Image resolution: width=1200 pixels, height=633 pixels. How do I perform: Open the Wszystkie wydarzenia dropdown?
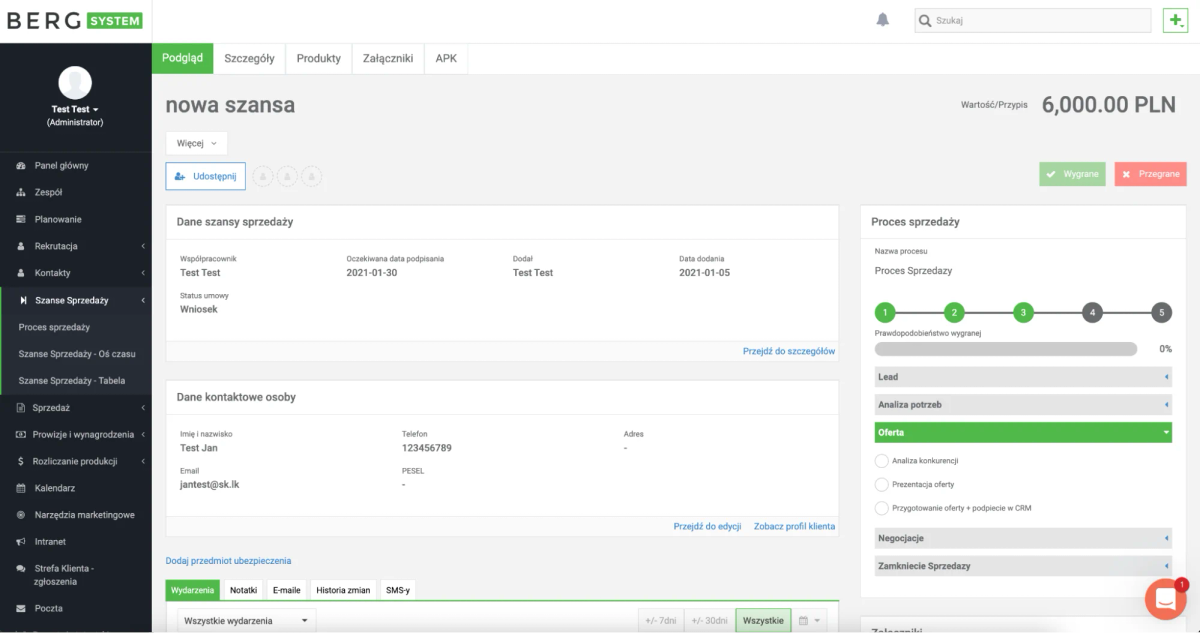[x=246, y=621]
